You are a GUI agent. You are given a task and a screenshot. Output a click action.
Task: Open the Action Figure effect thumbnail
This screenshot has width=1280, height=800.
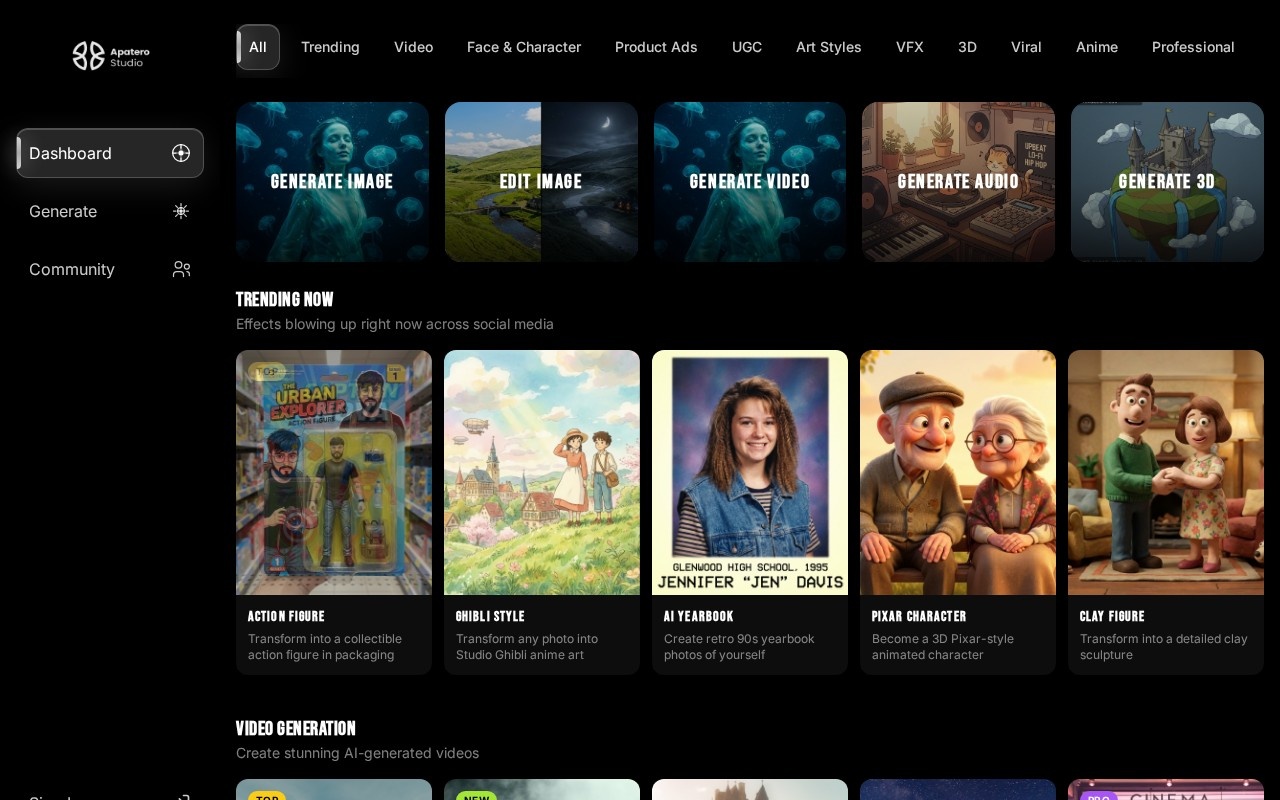click(334, 472)
